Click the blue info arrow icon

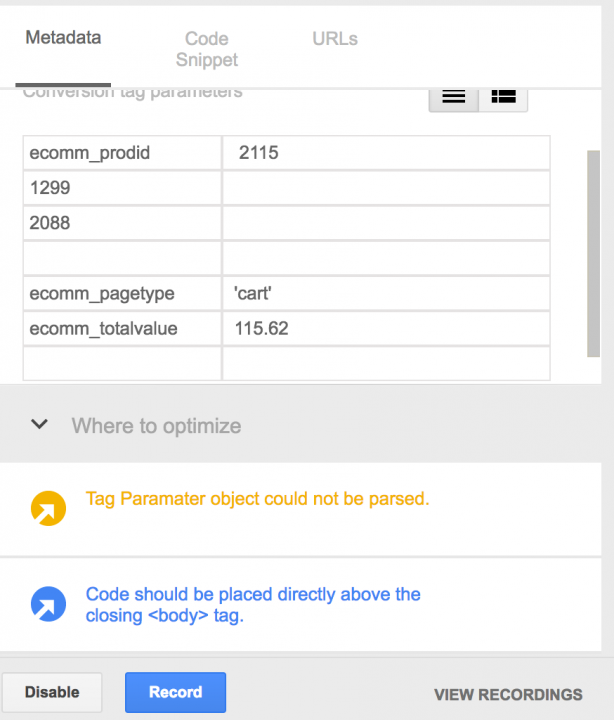[48, 604]
